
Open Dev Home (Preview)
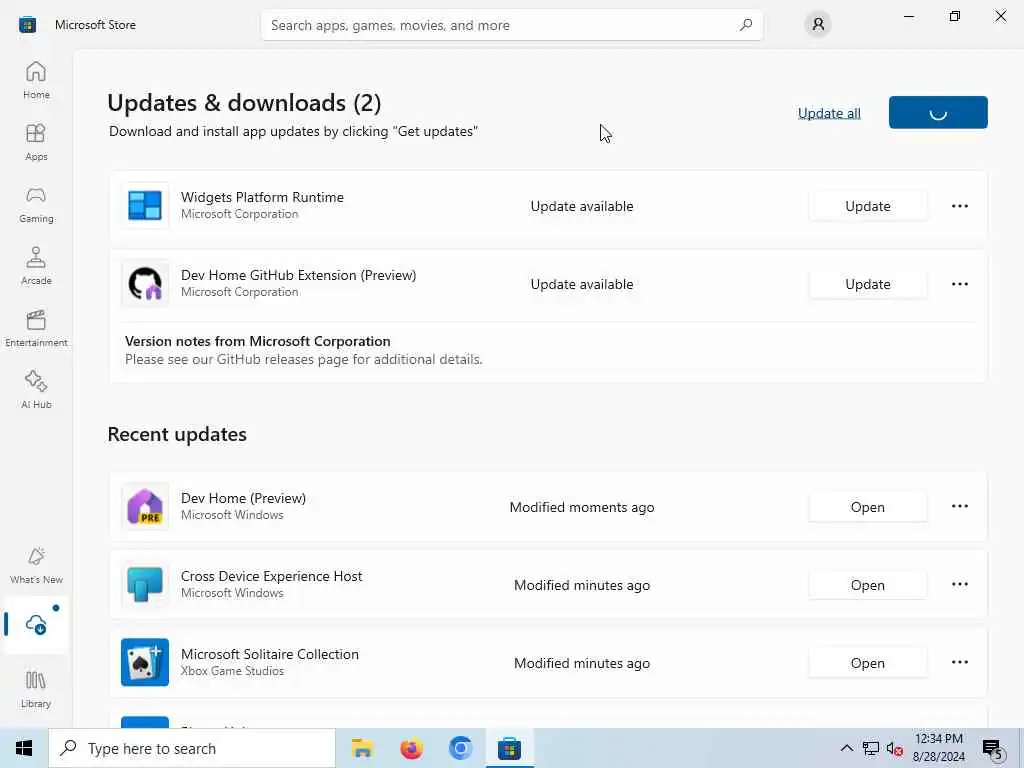click(x=867, y=507)
